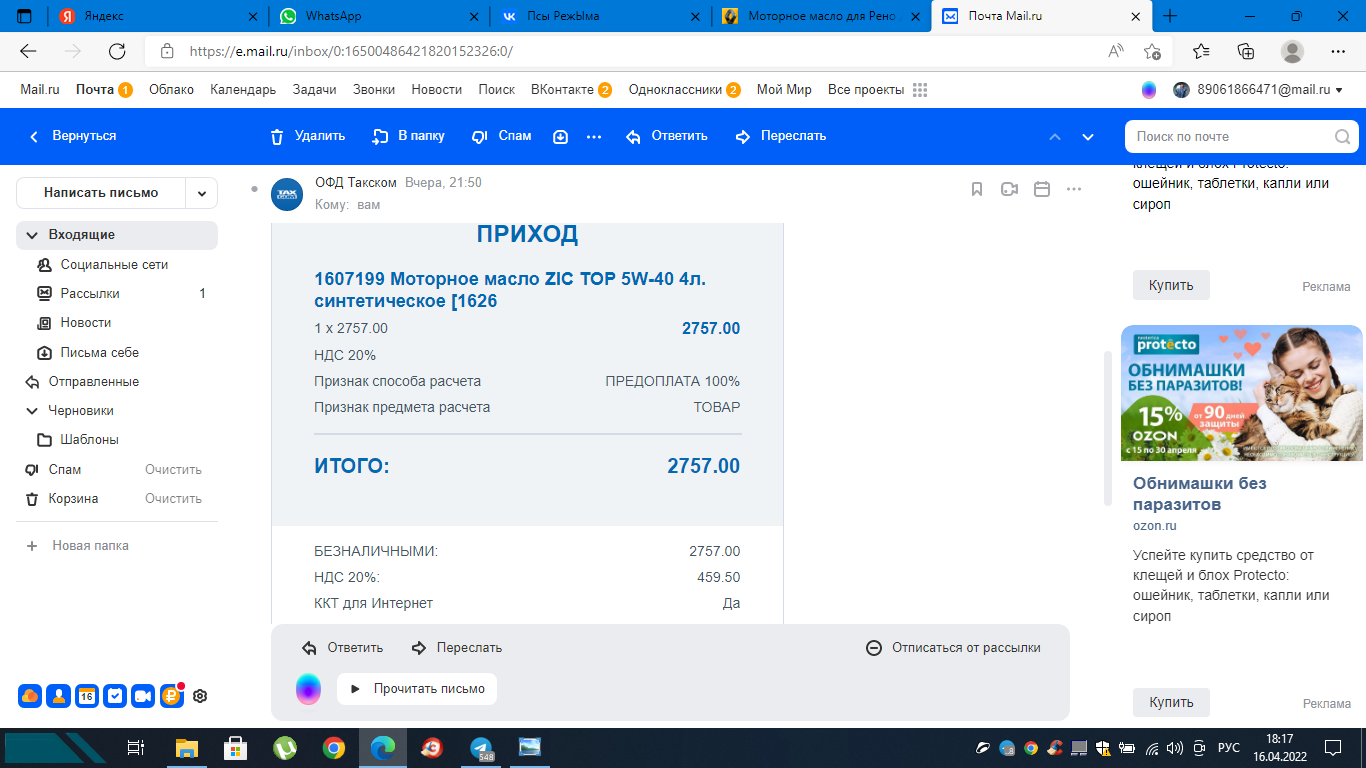Screen dimensions: 1366x768
Task: Open the three-dot more actions in blue toolbar
Action: [594, 136]
